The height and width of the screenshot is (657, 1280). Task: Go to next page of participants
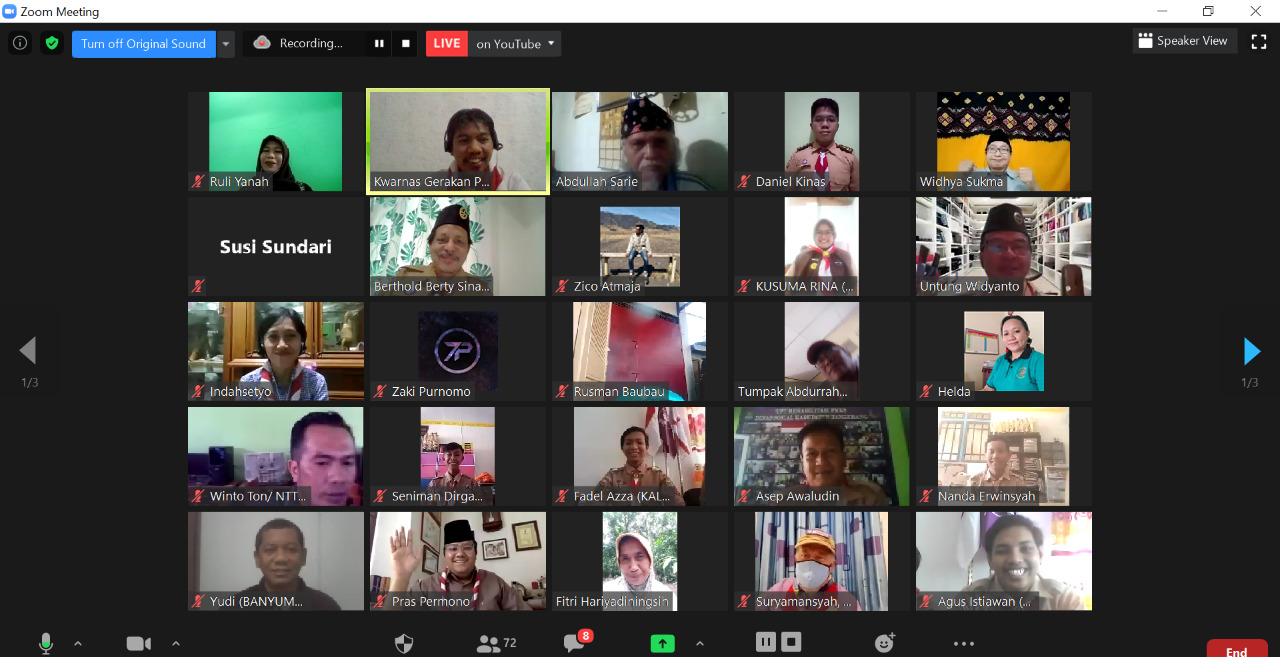(1252, 351)
